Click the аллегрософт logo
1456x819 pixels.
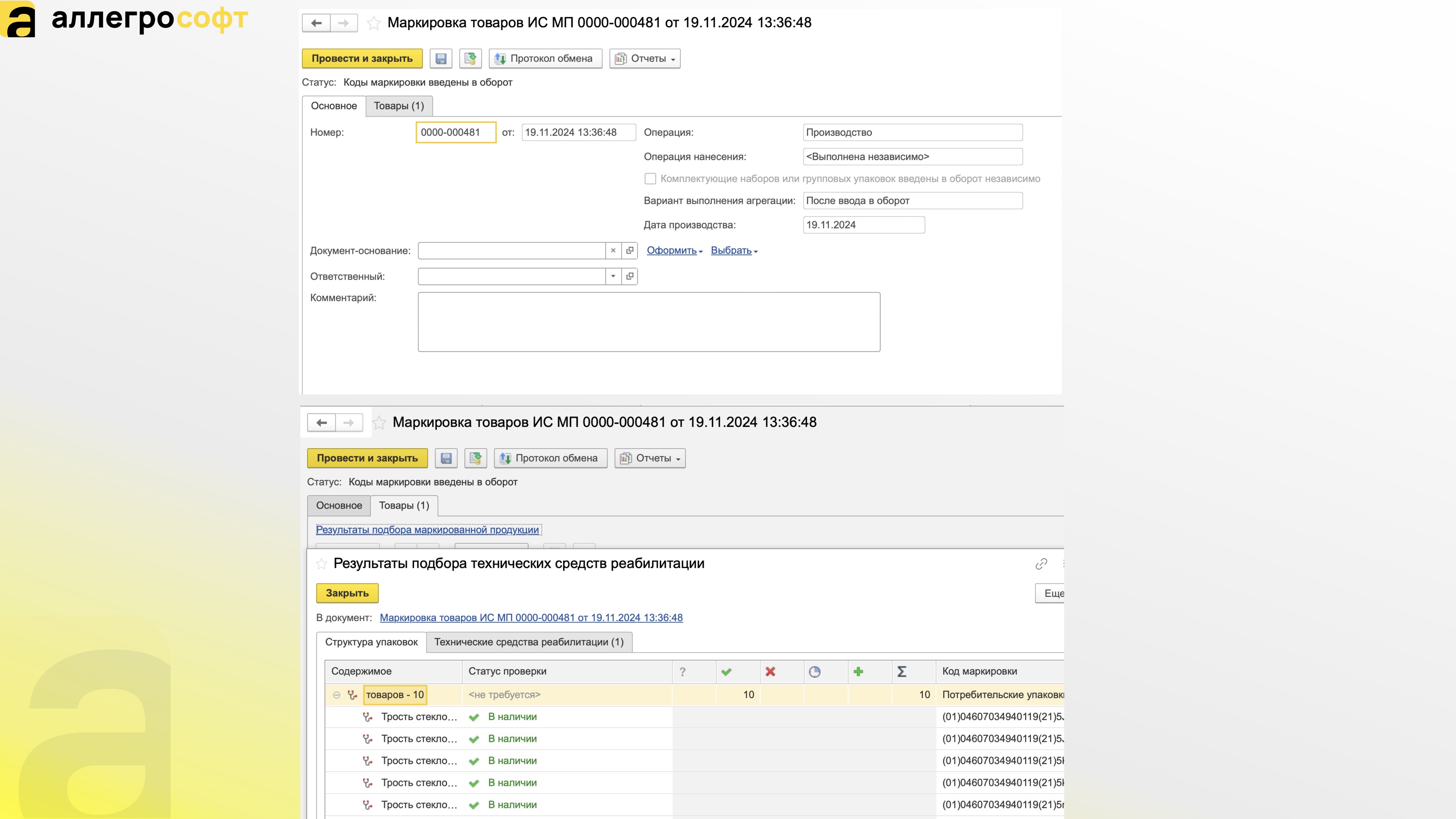124,19
